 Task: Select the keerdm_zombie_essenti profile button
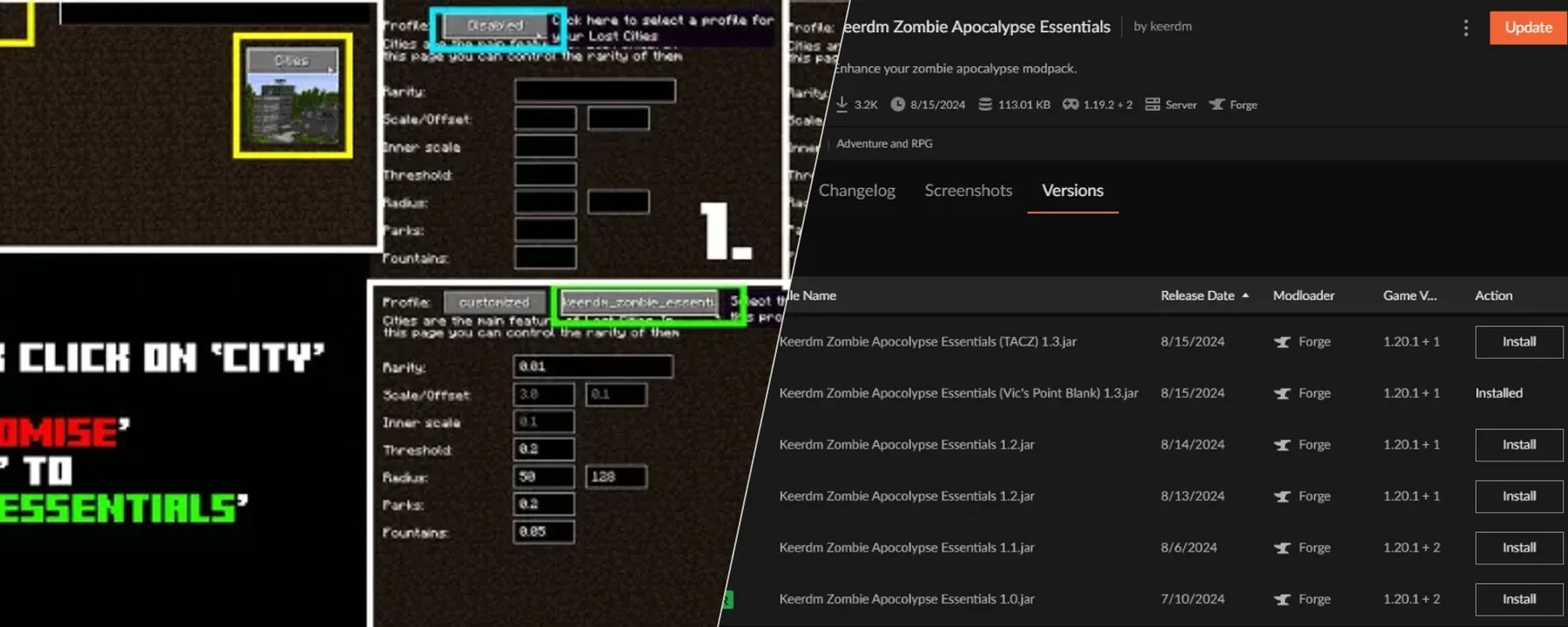pyautogui.click(x=639, y=302)
